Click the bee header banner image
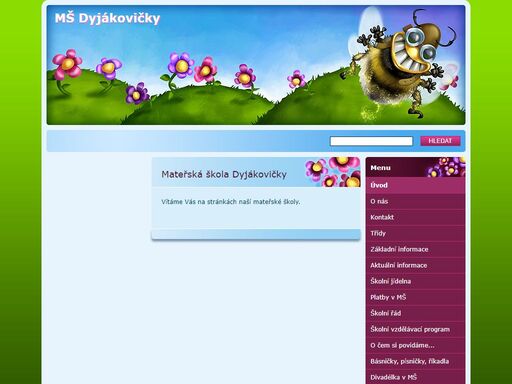The height and width of the screenshot is (384, 512). click(x=256, y=65)
